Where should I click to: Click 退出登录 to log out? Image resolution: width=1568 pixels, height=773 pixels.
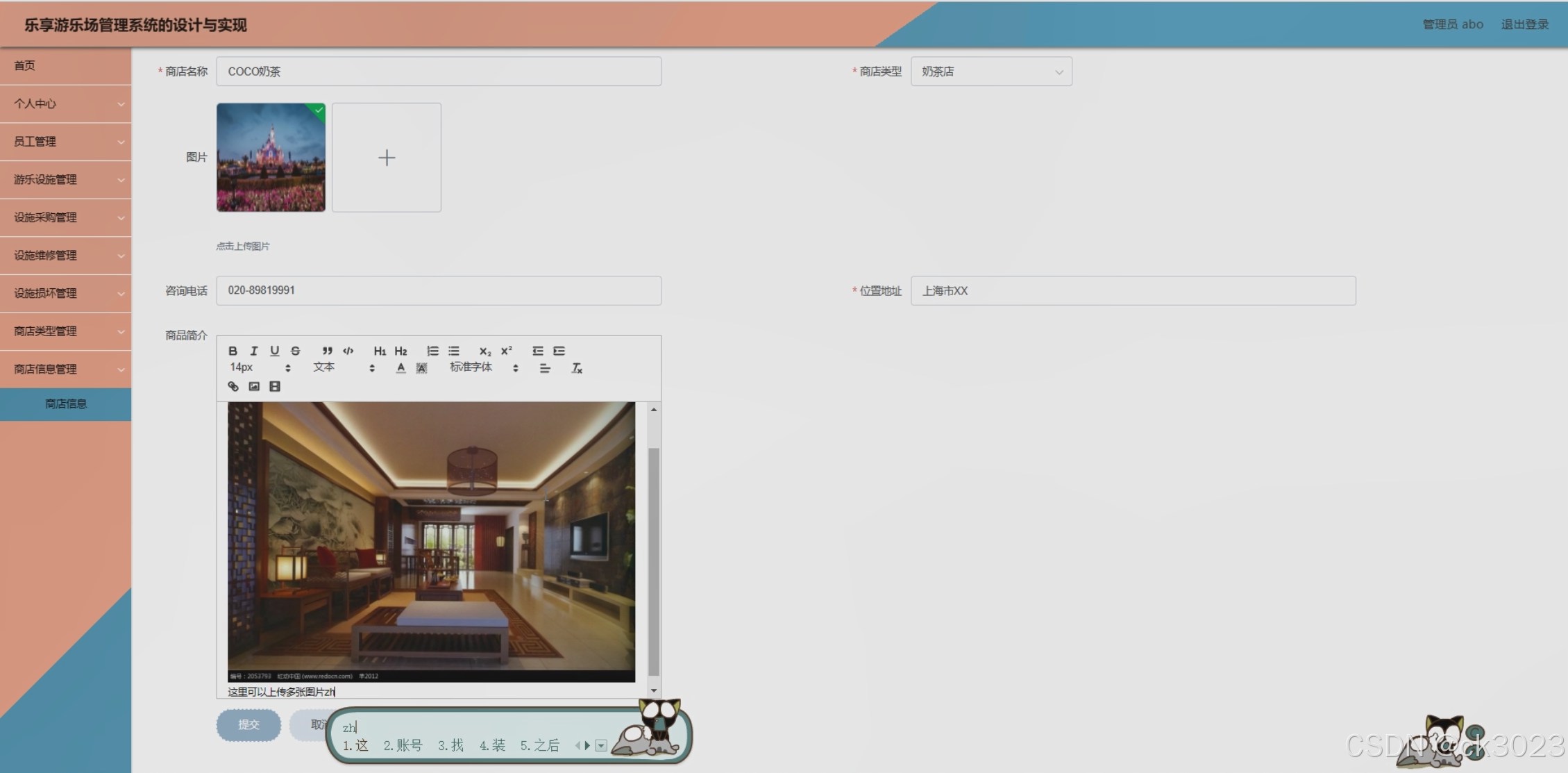coord(1524,24)
